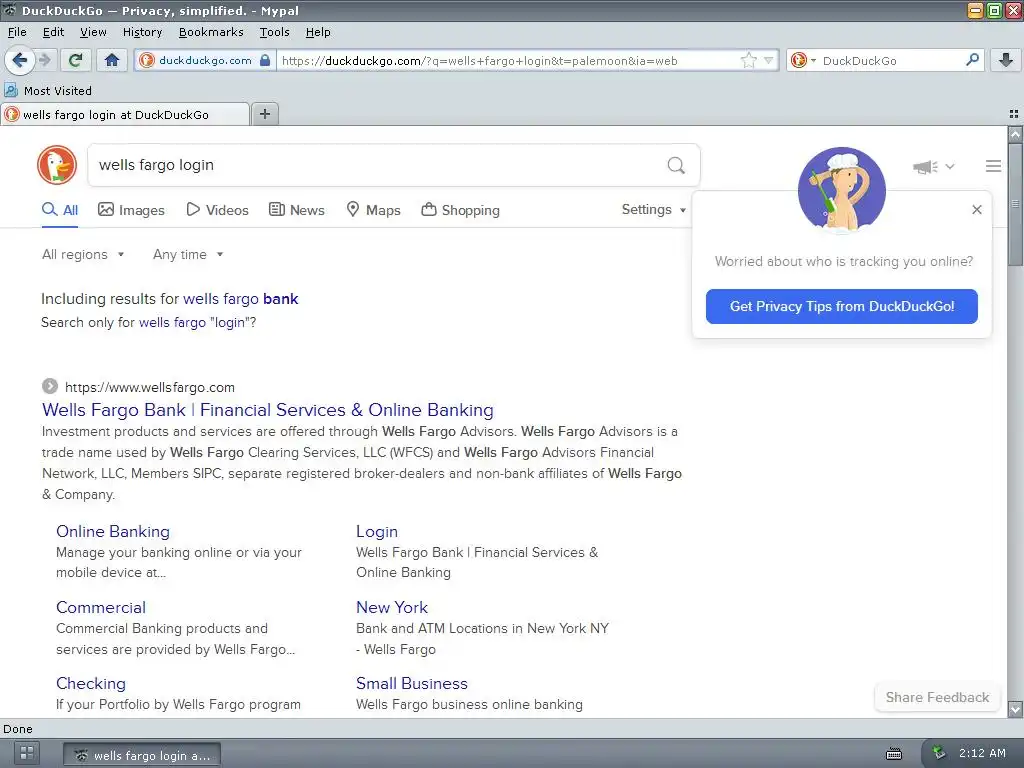This screenshot has width=1024, height=768.
Task: Open a new tab with plus button
Action: tap(264, 114)
